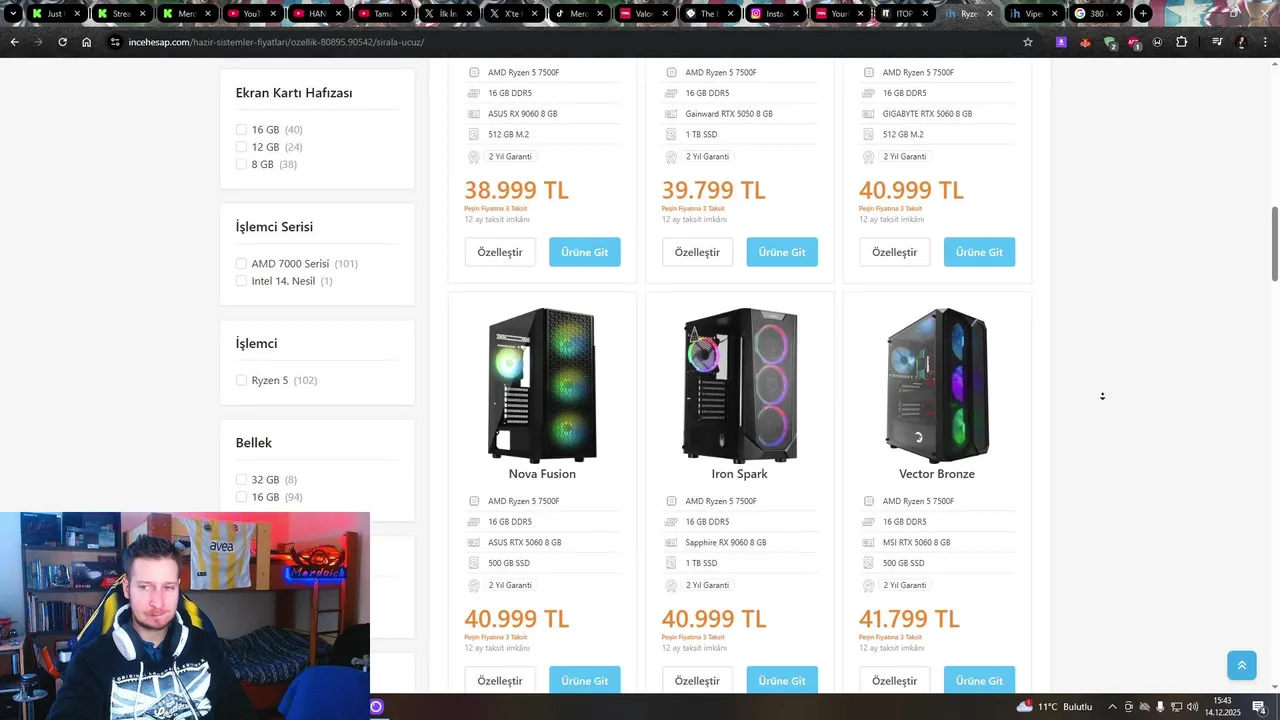Click the page vertical scrollbar thumb
Screen dimensions: 1280x720
pyautogui.click(x=1274, y=245)
